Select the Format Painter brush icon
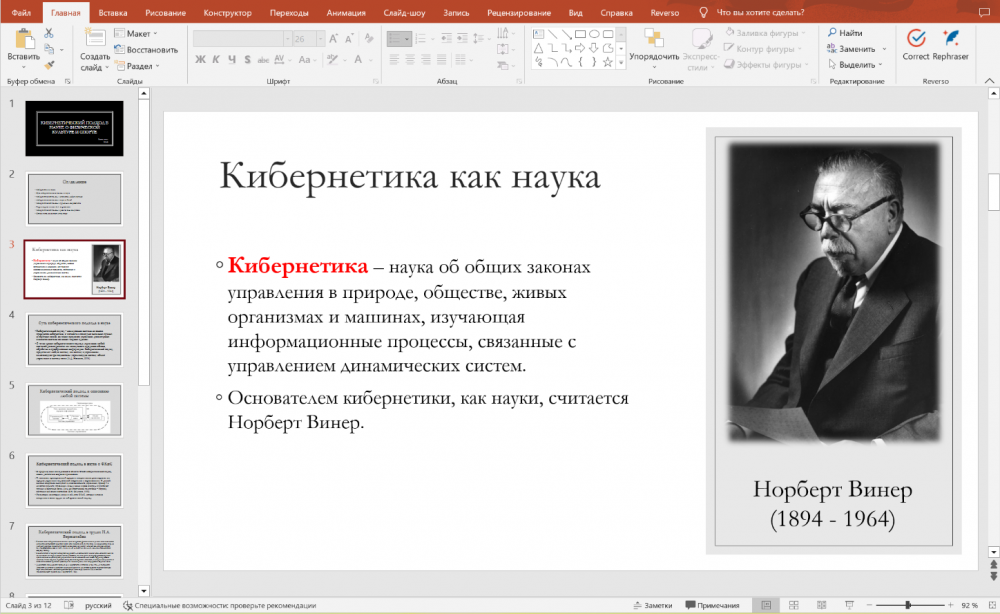The height and width of the screenshot is (614, 1000). point(48,64)
